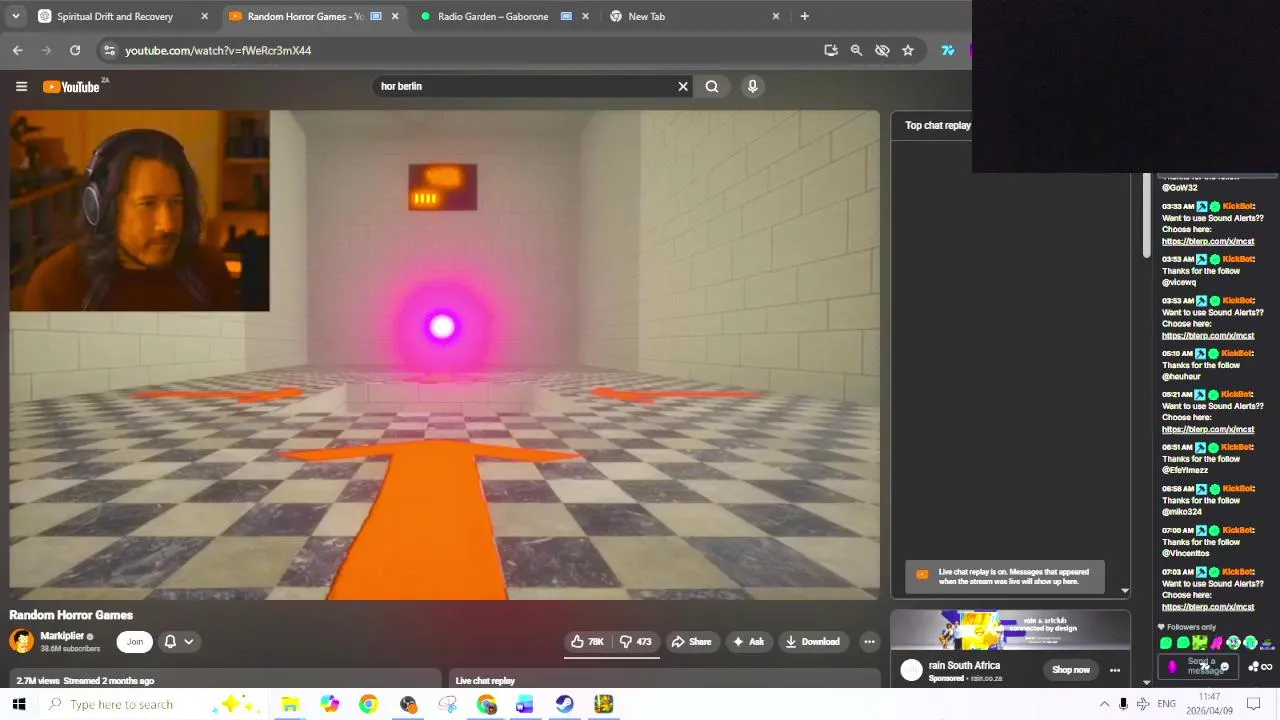Viewport: 1280px width, 720px height.
Task: Open a new browser tab with plus
Action: (804, 16)
